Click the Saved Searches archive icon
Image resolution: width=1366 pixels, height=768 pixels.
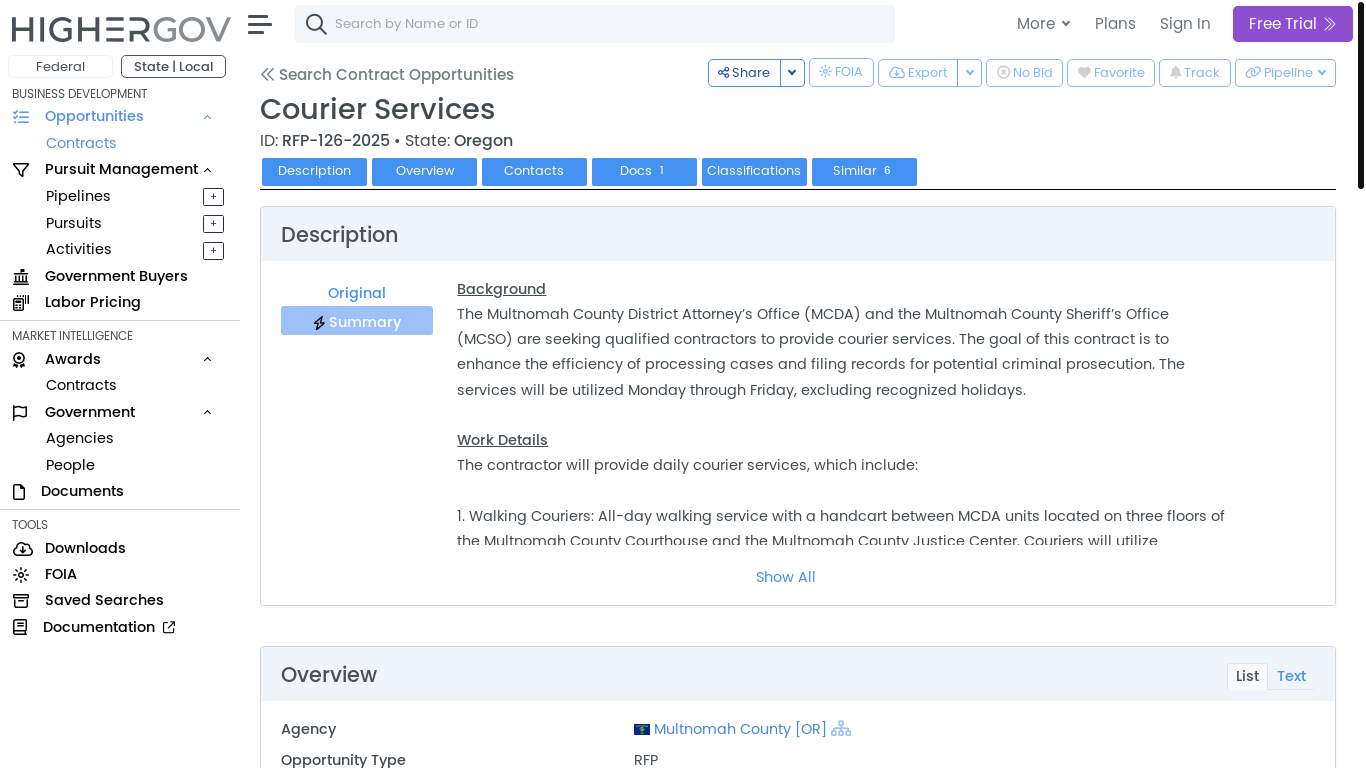click(x=21, y=601)
